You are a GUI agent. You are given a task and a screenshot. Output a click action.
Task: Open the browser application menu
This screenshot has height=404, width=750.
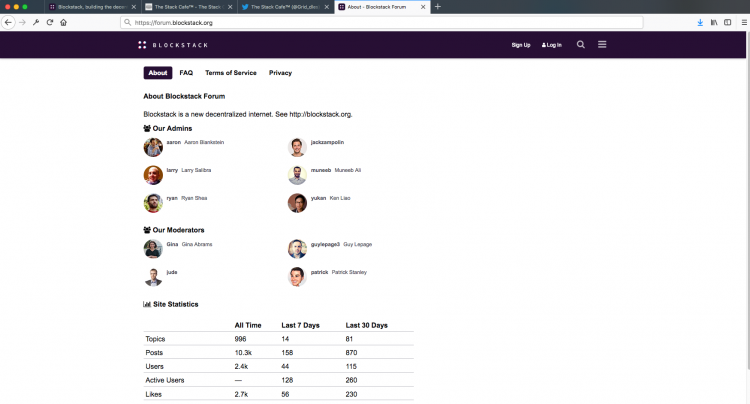click(x=744, y=22)
